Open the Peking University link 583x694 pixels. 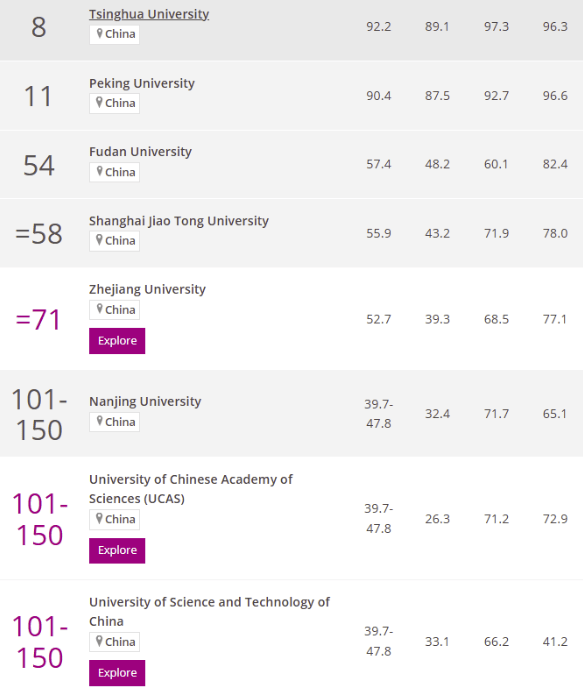pos(142,83)
